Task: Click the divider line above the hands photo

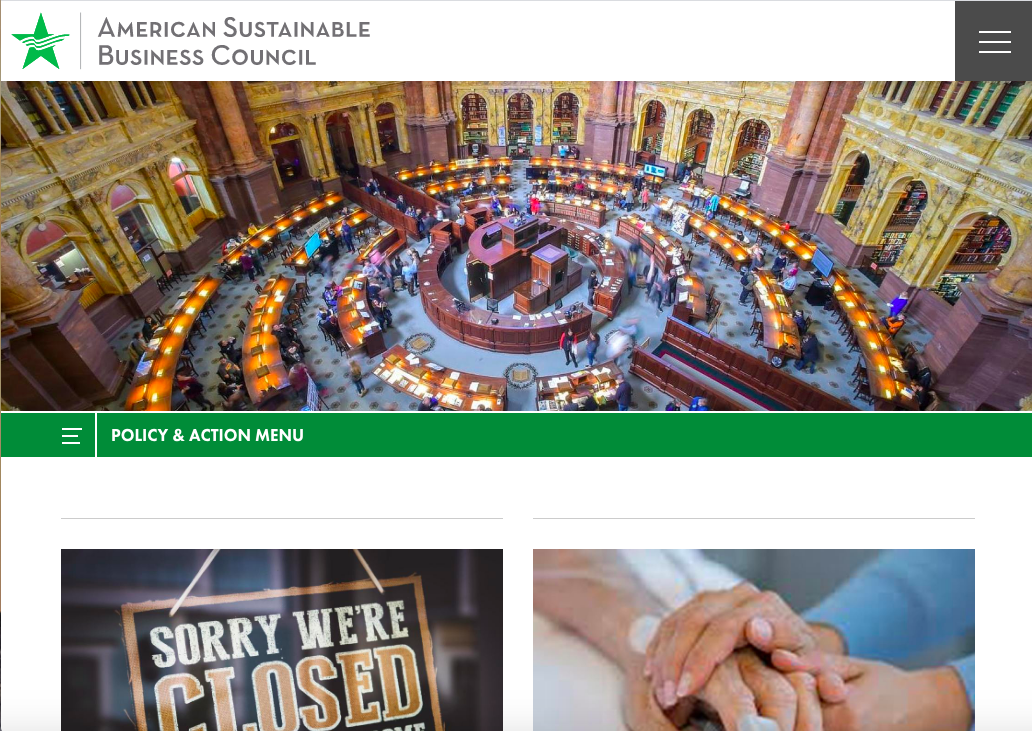Action: [x=754, y=518]
